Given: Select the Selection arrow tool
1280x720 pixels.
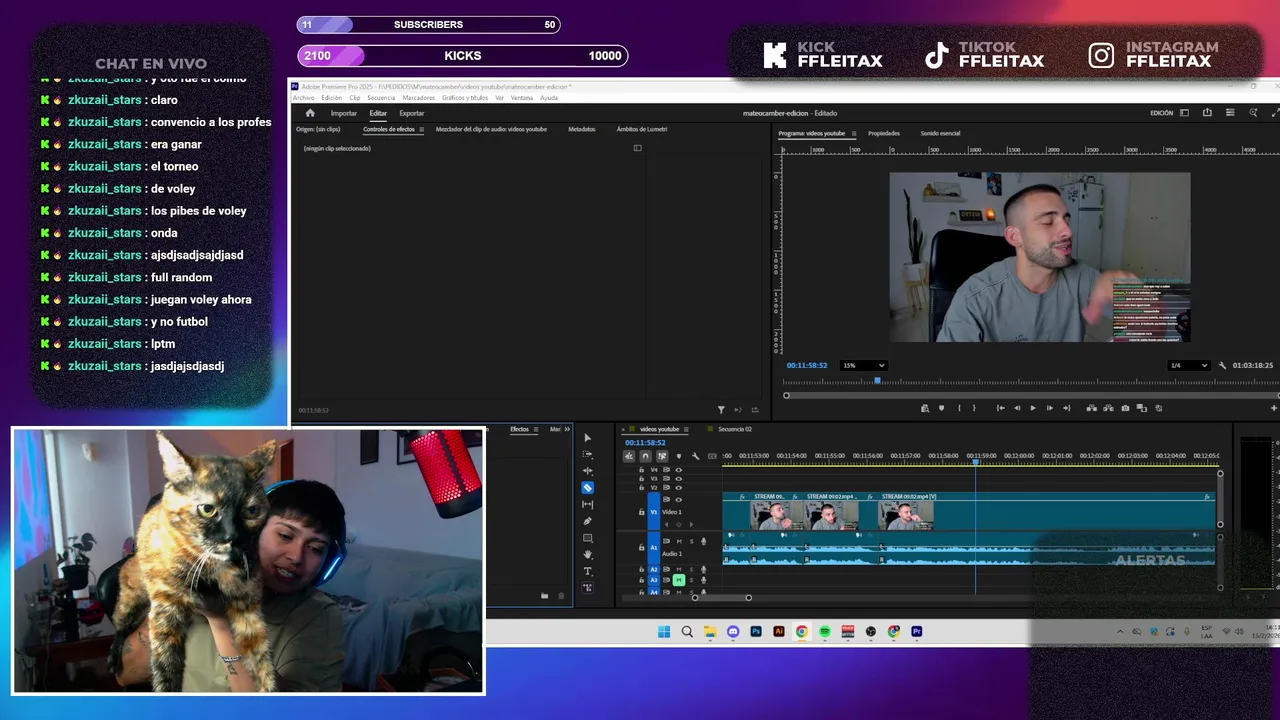Looking at the screenshot, I should (x=588, y=438).
